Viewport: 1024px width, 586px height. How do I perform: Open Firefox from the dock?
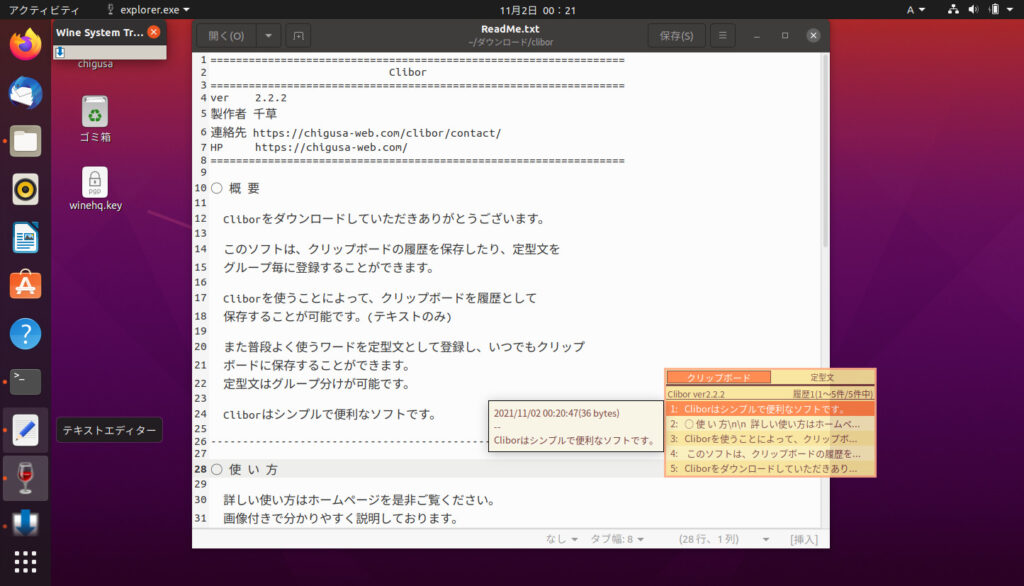point(25,44)
